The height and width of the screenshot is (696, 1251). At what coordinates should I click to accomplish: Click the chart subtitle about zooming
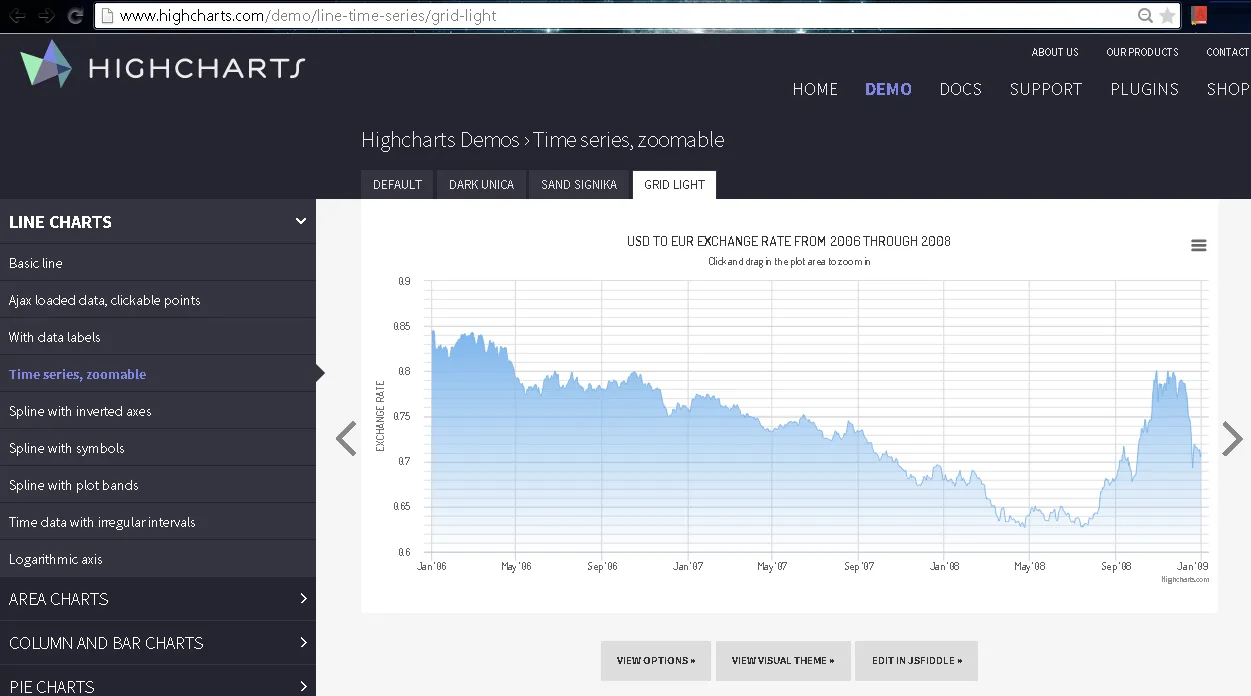click(x=789, y=262)
